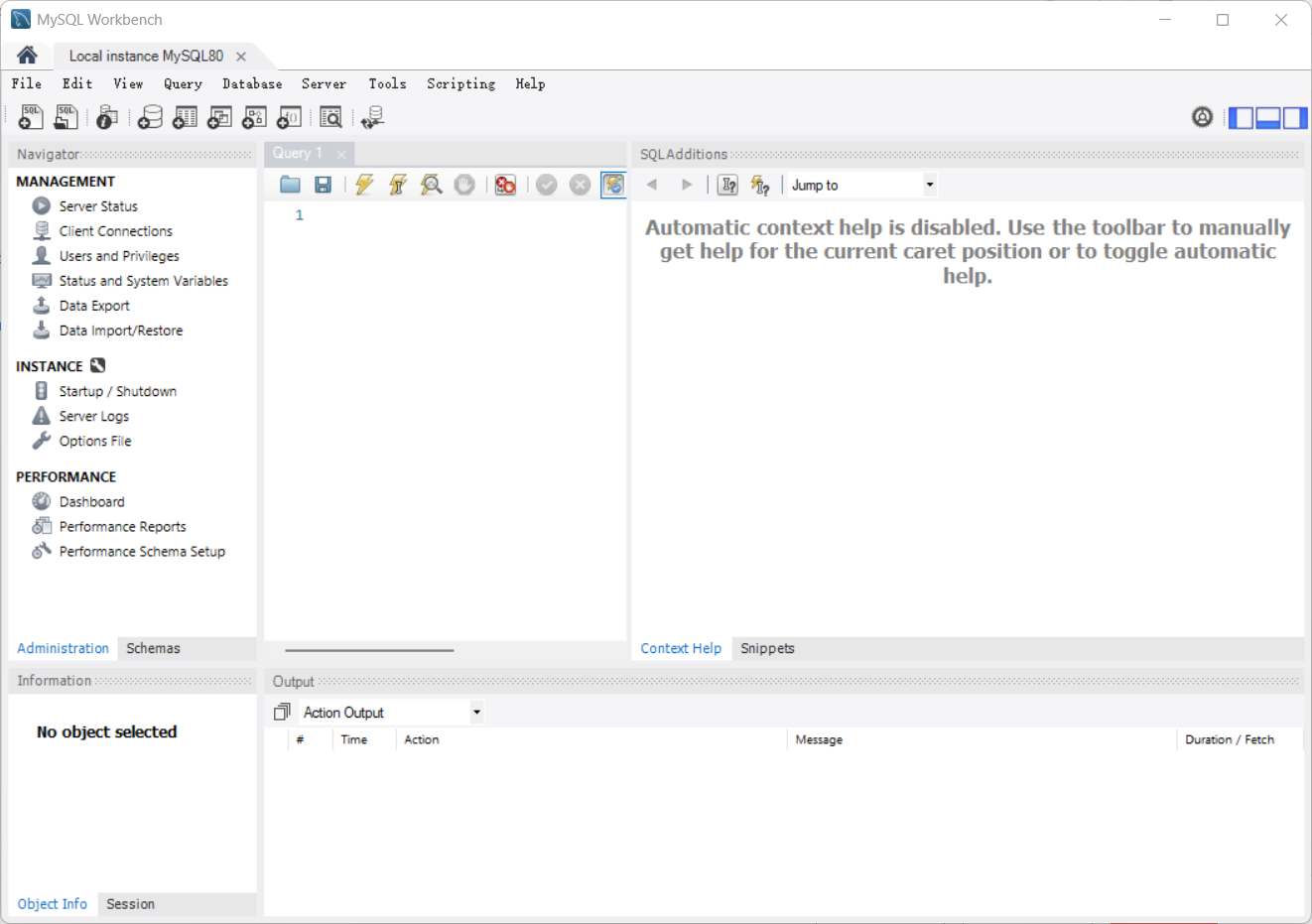Open the Database menu
This screenshot has height=924, width=1312.
[252, 83]
